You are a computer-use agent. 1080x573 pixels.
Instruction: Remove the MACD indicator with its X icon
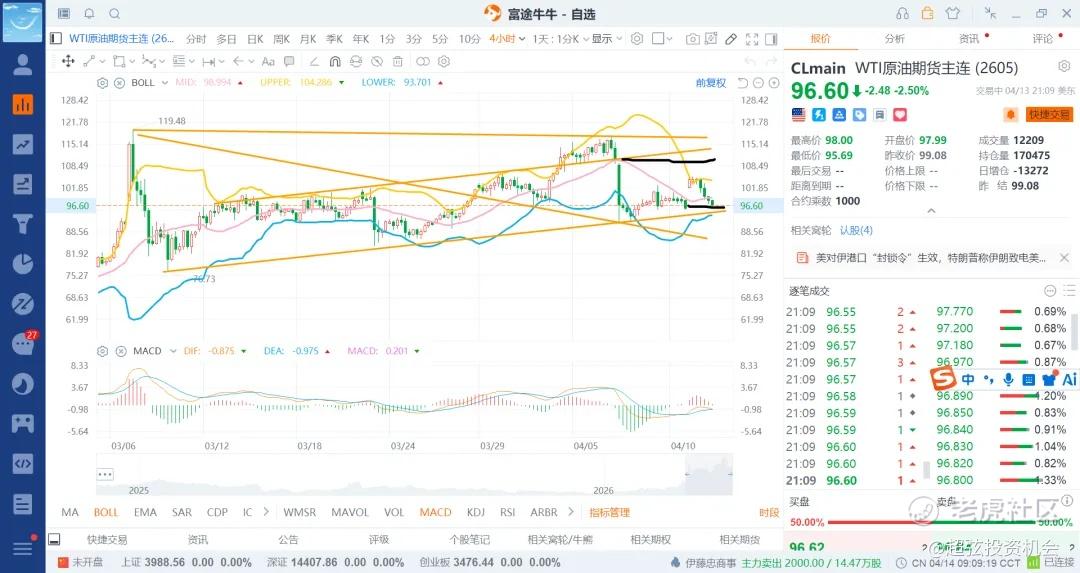121,351
